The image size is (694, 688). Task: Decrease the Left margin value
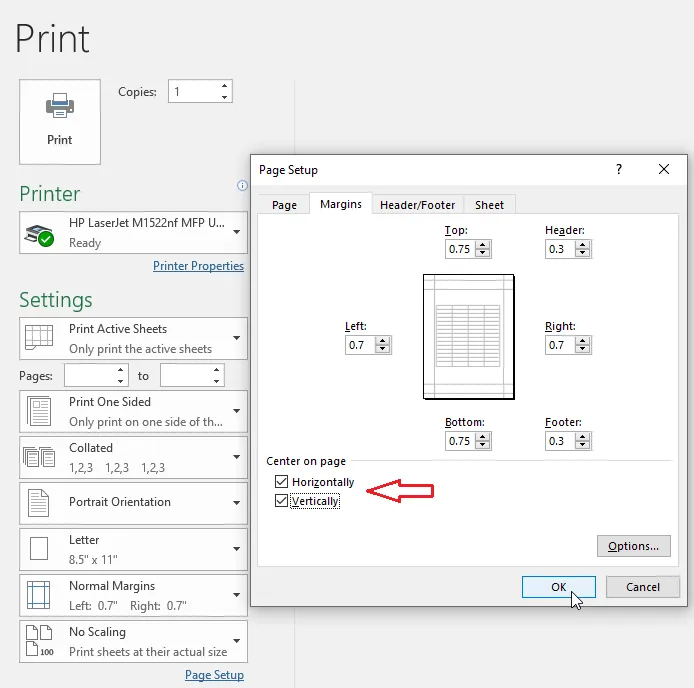(x=382, y=349)
